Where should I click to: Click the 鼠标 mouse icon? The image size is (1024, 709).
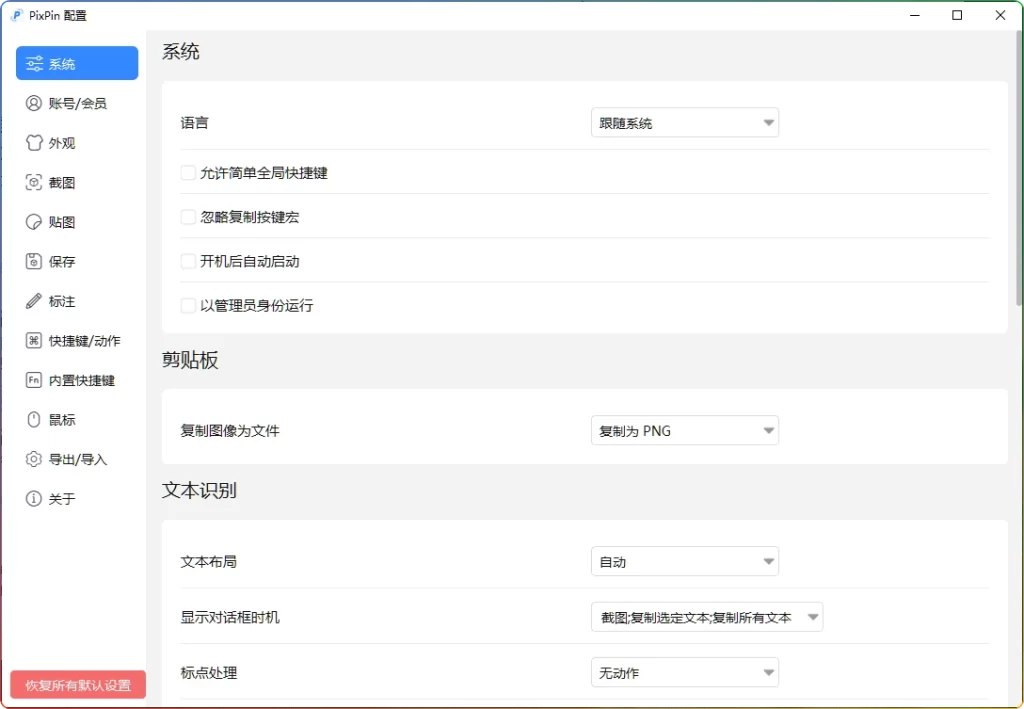click(34, 420)
